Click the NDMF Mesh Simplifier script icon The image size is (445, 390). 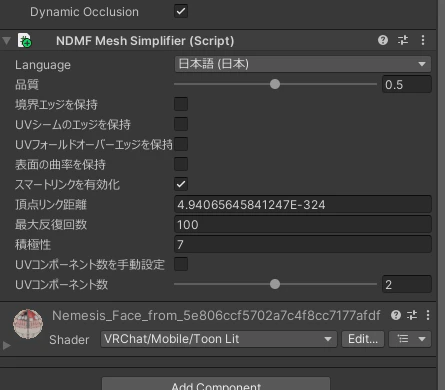pos(25,41)
